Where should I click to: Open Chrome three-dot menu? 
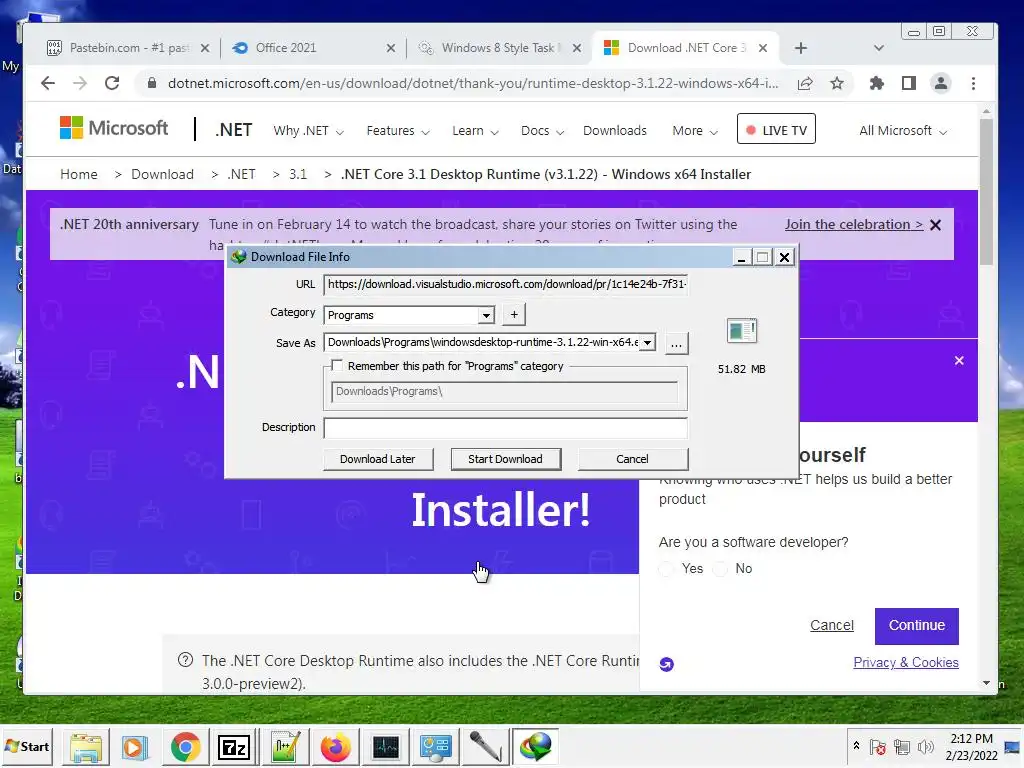pyautogui.click(x=973, y=83)
